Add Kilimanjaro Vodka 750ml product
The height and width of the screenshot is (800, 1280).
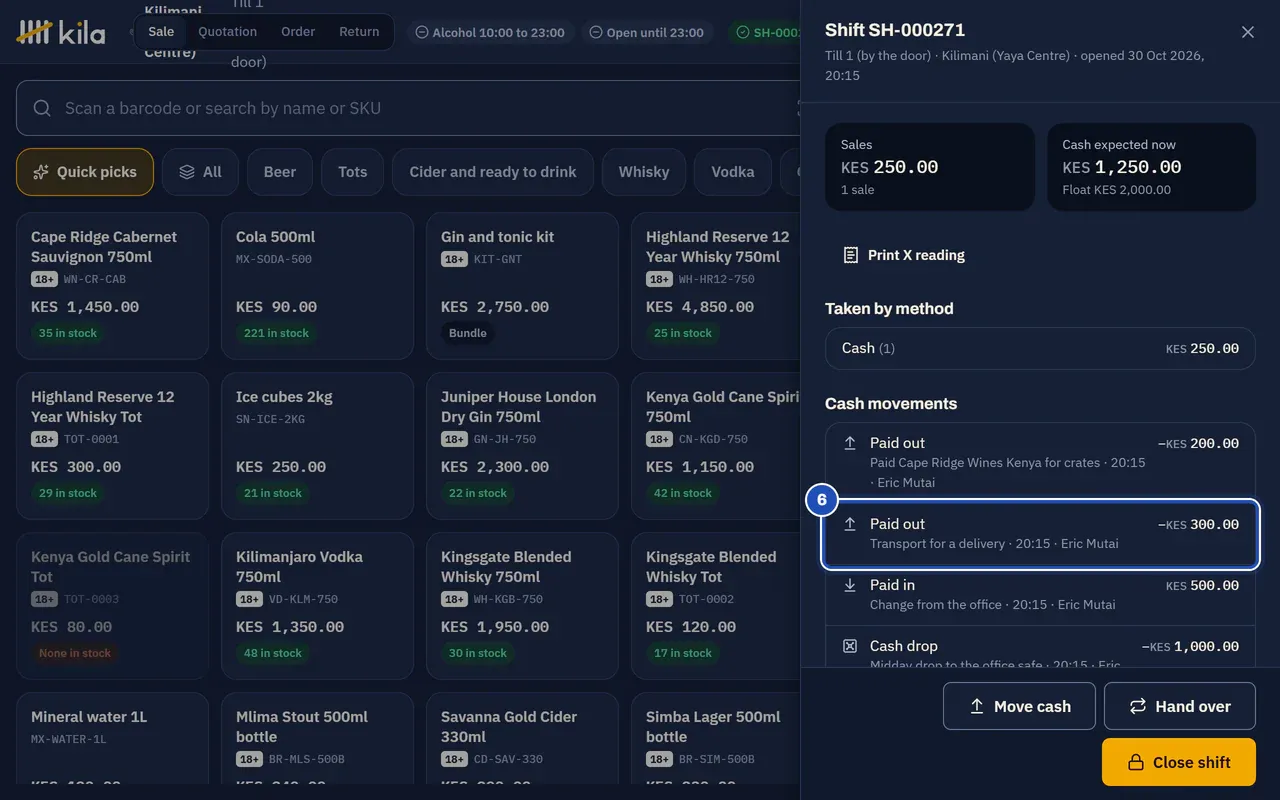pyautogui.click(x=317, y=606)
